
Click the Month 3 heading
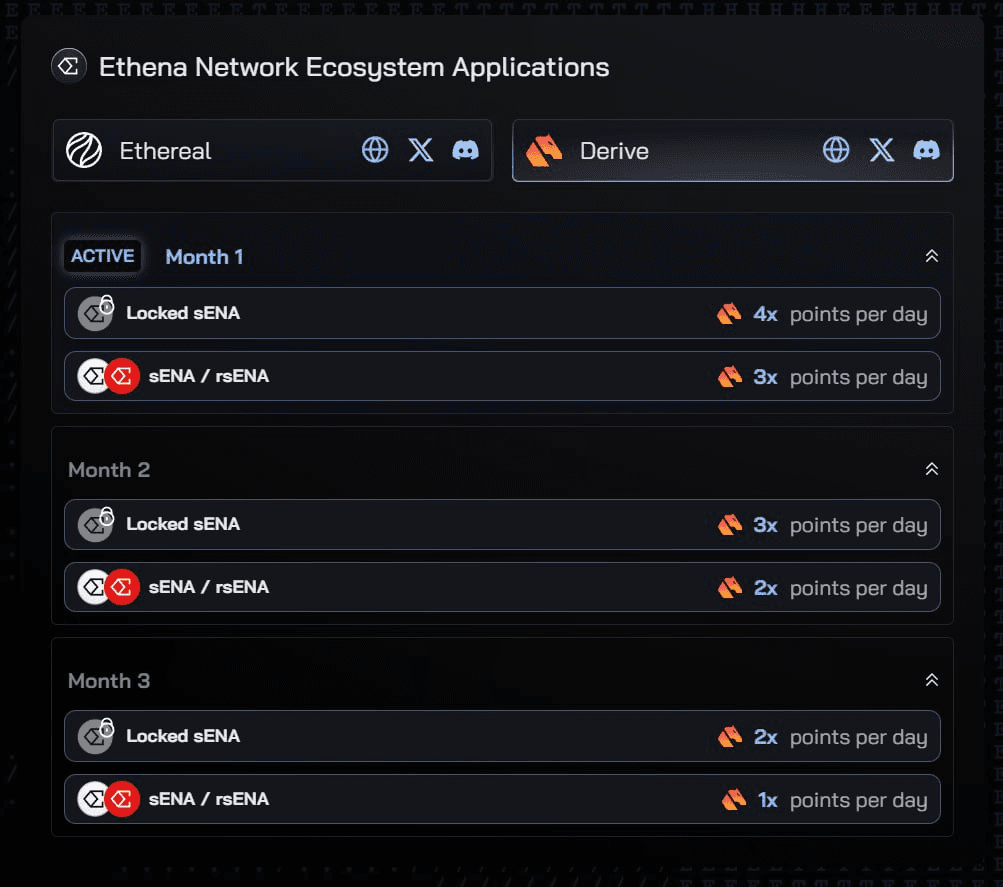(x=109, y=680)
